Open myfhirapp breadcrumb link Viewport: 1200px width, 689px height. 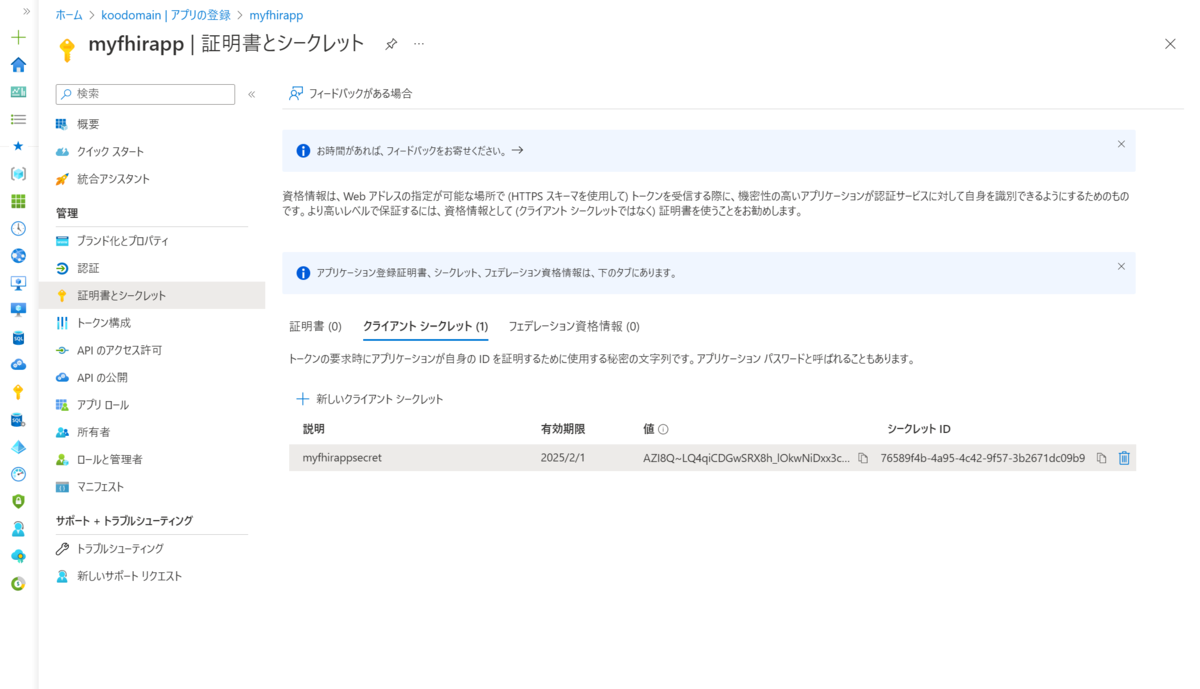[276, 15]
